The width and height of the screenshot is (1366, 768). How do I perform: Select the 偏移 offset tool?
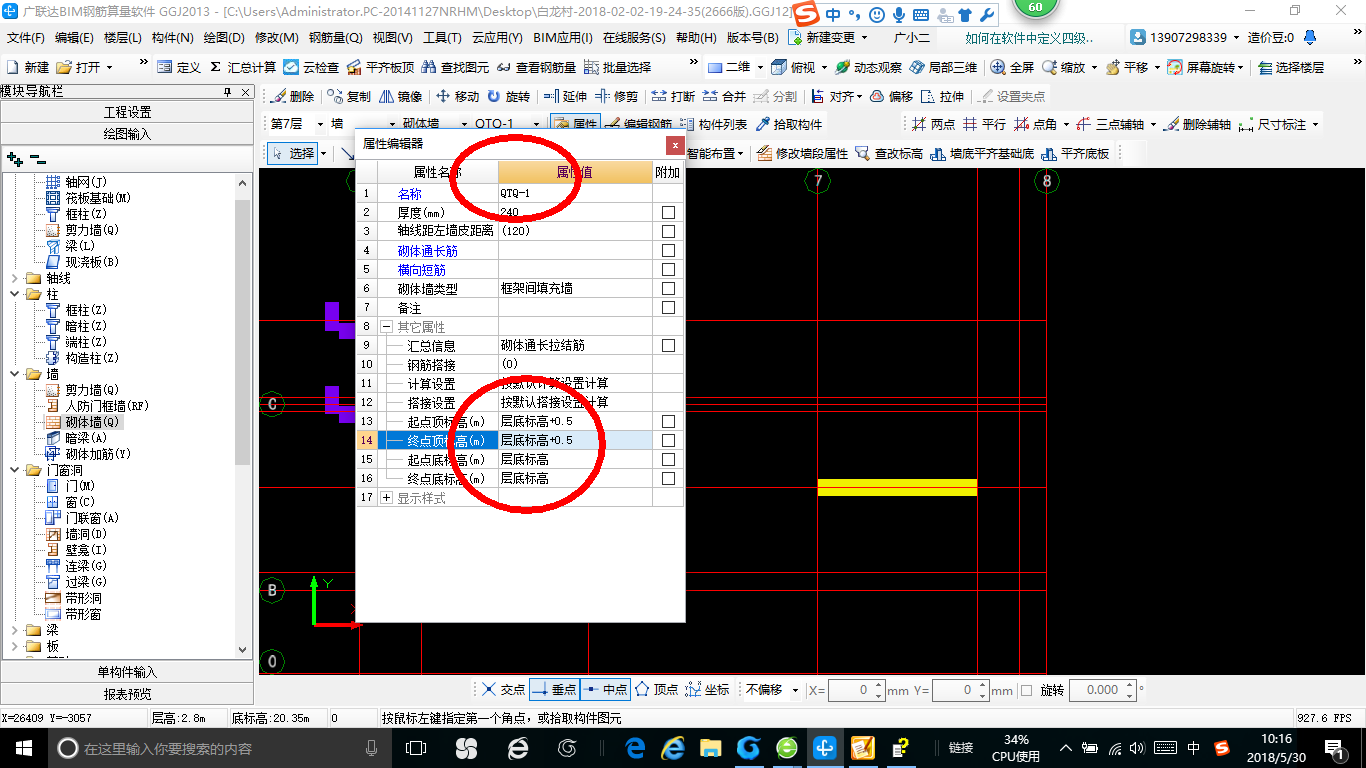click(x=891, y=96)
